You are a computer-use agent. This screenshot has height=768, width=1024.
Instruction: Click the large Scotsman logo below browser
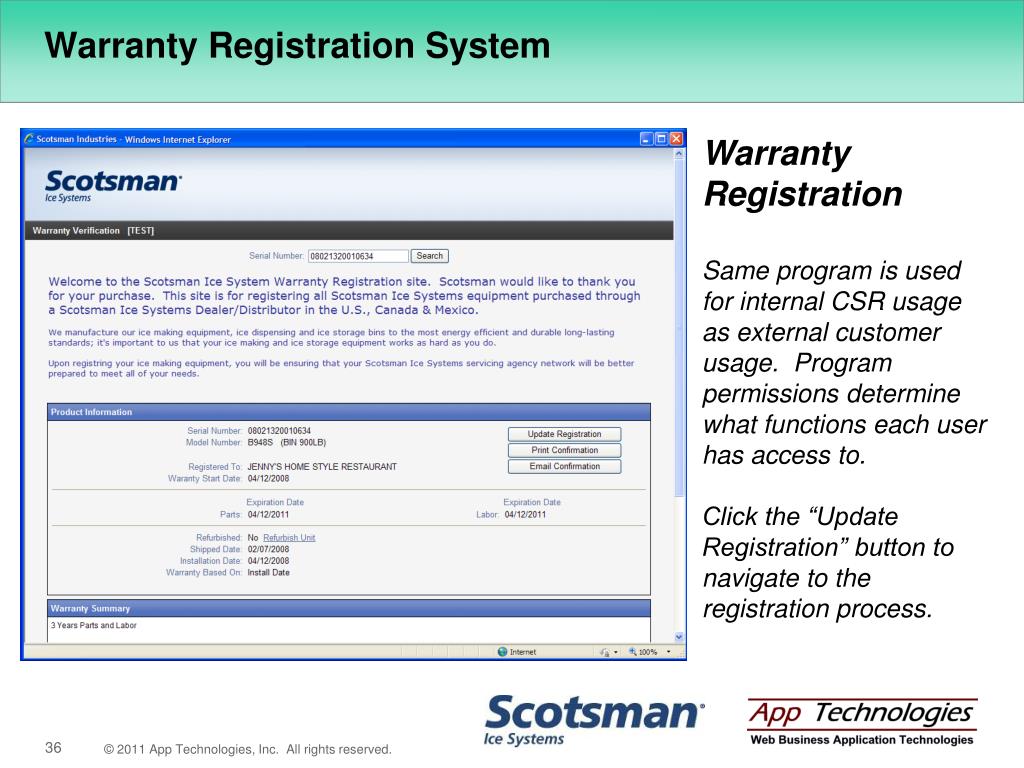tap(594, 720)
